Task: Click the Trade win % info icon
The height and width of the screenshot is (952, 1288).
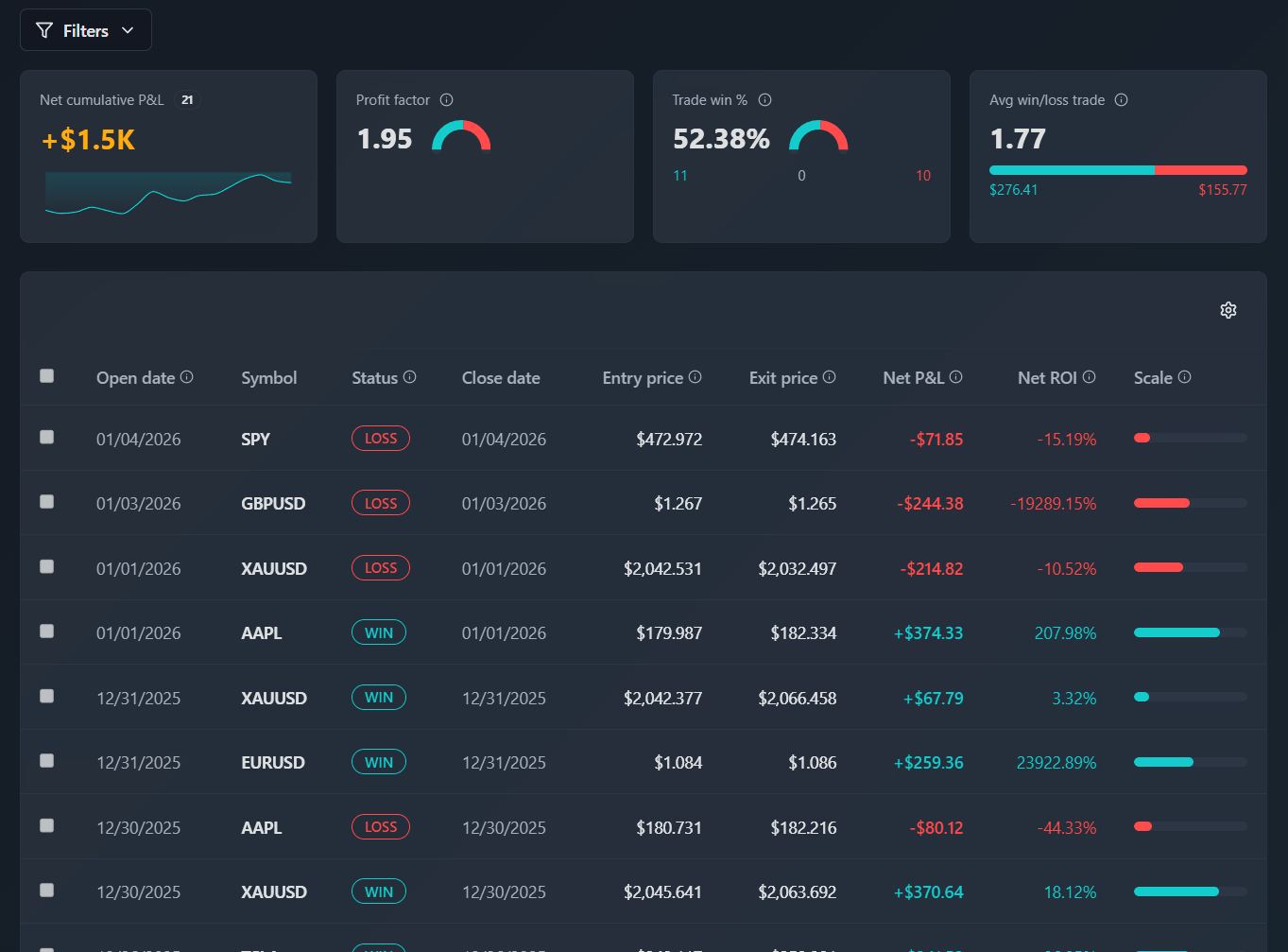Action: pyautogui.click(x=764, y=99)
